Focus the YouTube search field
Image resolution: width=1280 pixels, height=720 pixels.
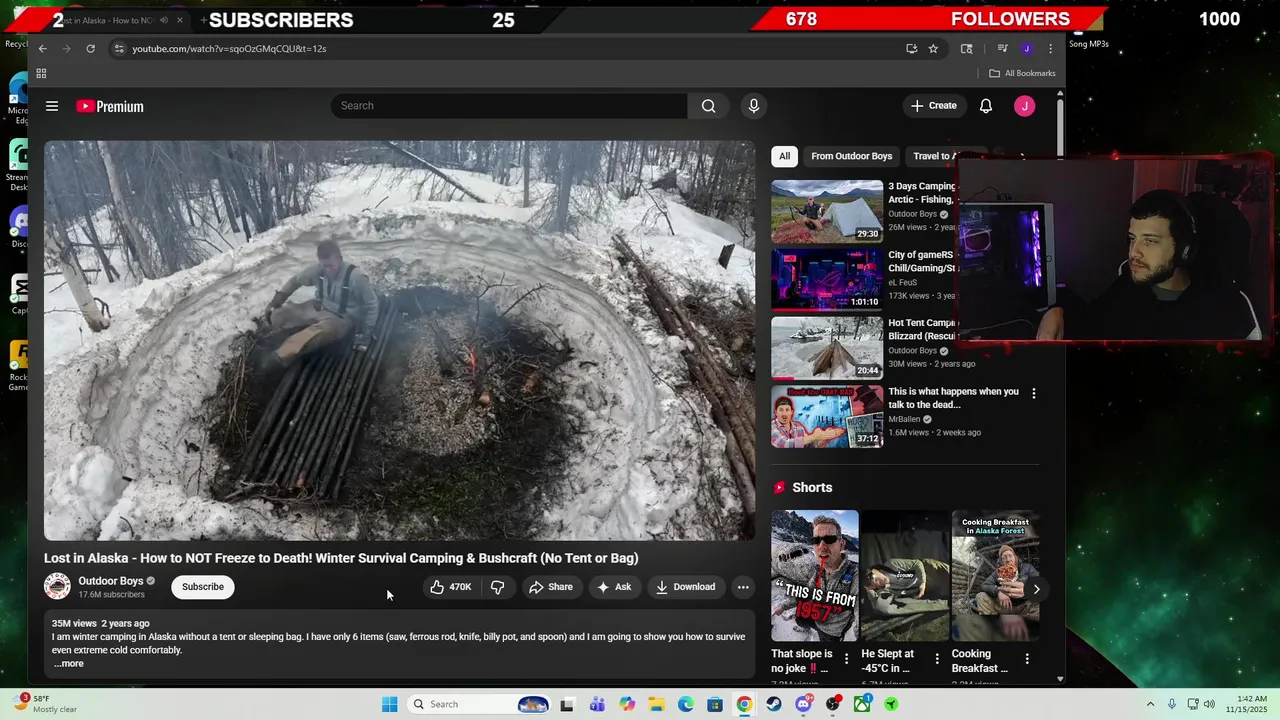(x=509, y=106)
